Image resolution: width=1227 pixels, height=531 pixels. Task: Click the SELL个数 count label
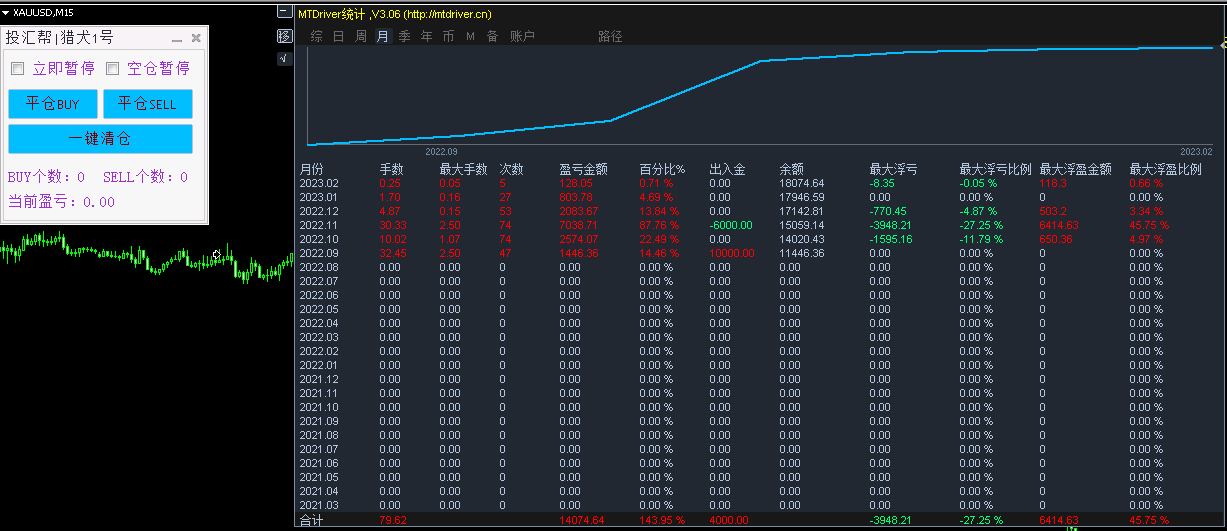(x=146, y=177)
